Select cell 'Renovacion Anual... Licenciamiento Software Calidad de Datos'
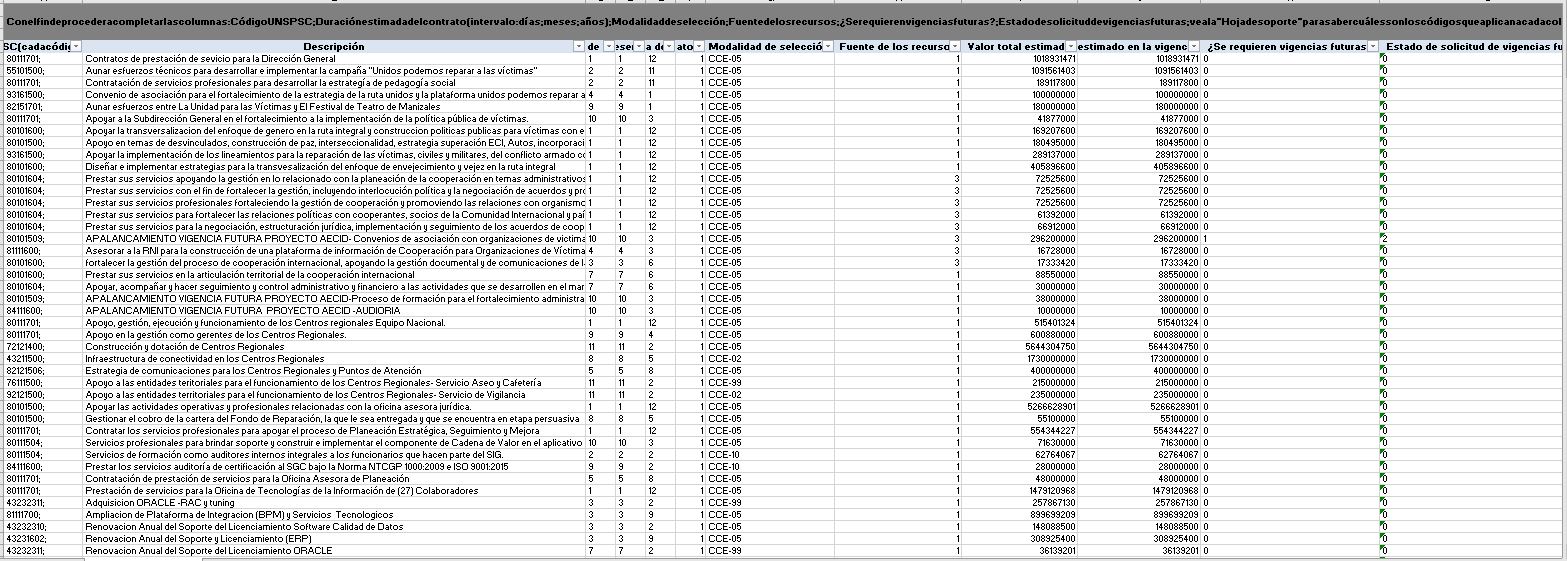Viewport: 1567px width, 561px height. coord(335,527)
